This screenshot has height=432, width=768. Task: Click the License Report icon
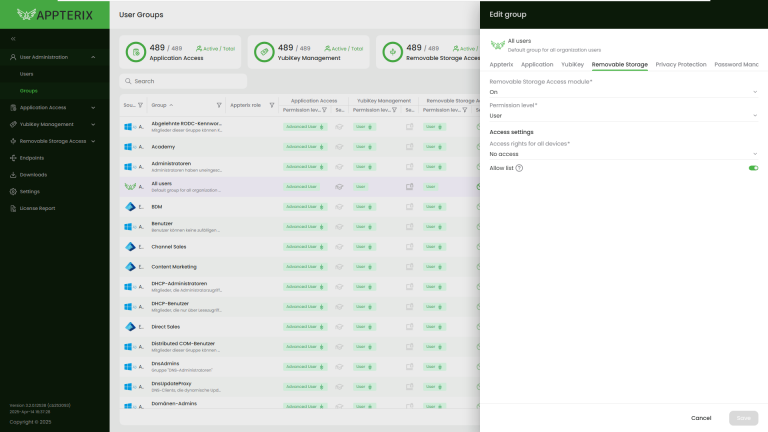pyautogui.click(x=13, y=208)
